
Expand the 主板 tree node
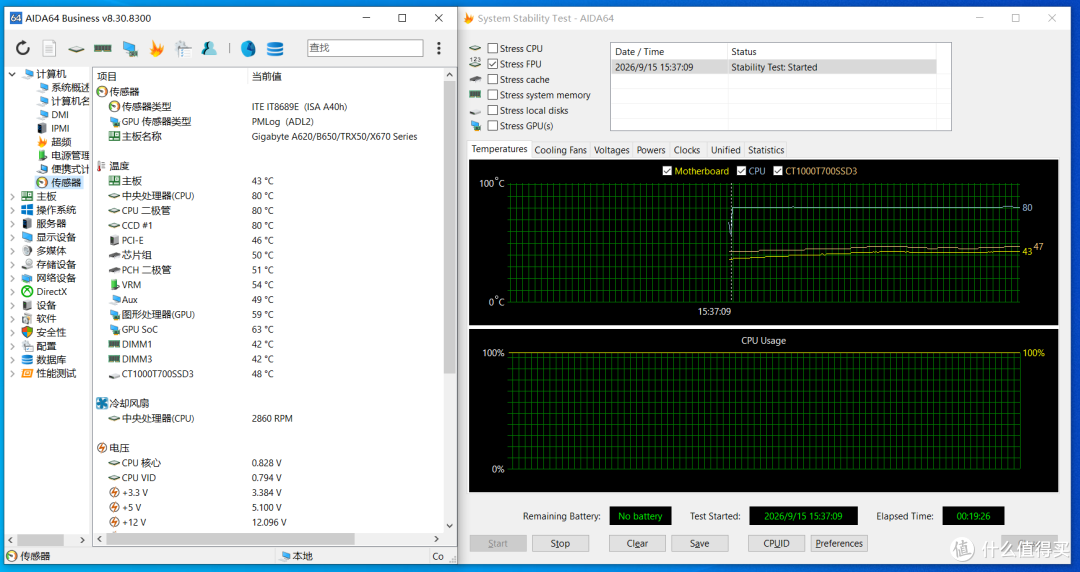(x=12, y=196)
